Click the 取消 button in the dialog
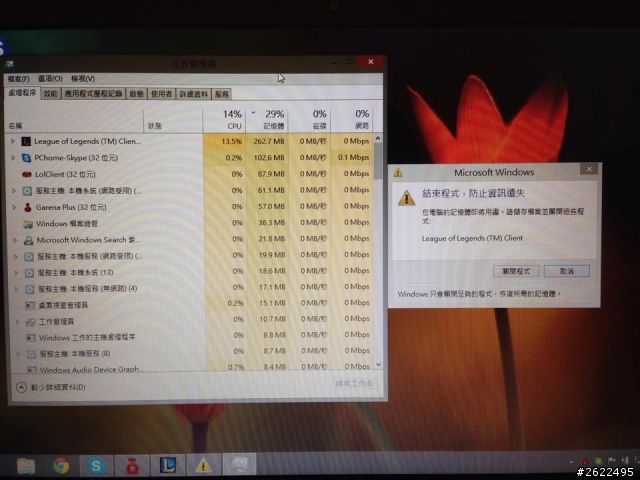 [567, 271]
